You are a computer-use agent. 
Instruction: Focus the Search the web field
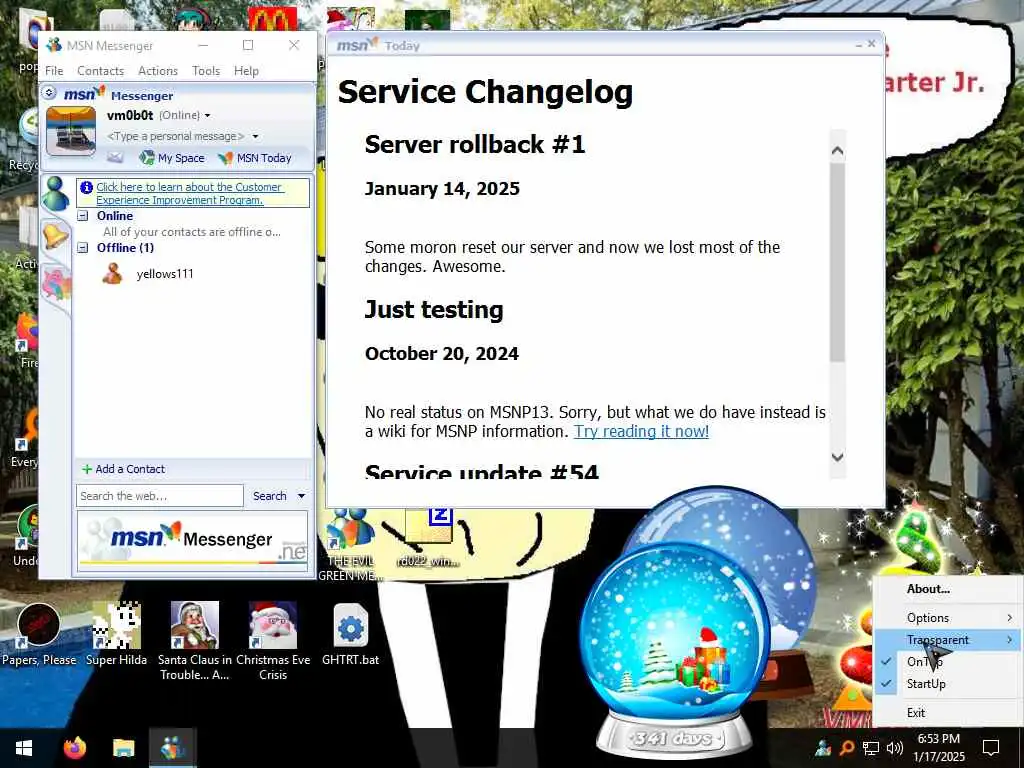click(159, 496)
